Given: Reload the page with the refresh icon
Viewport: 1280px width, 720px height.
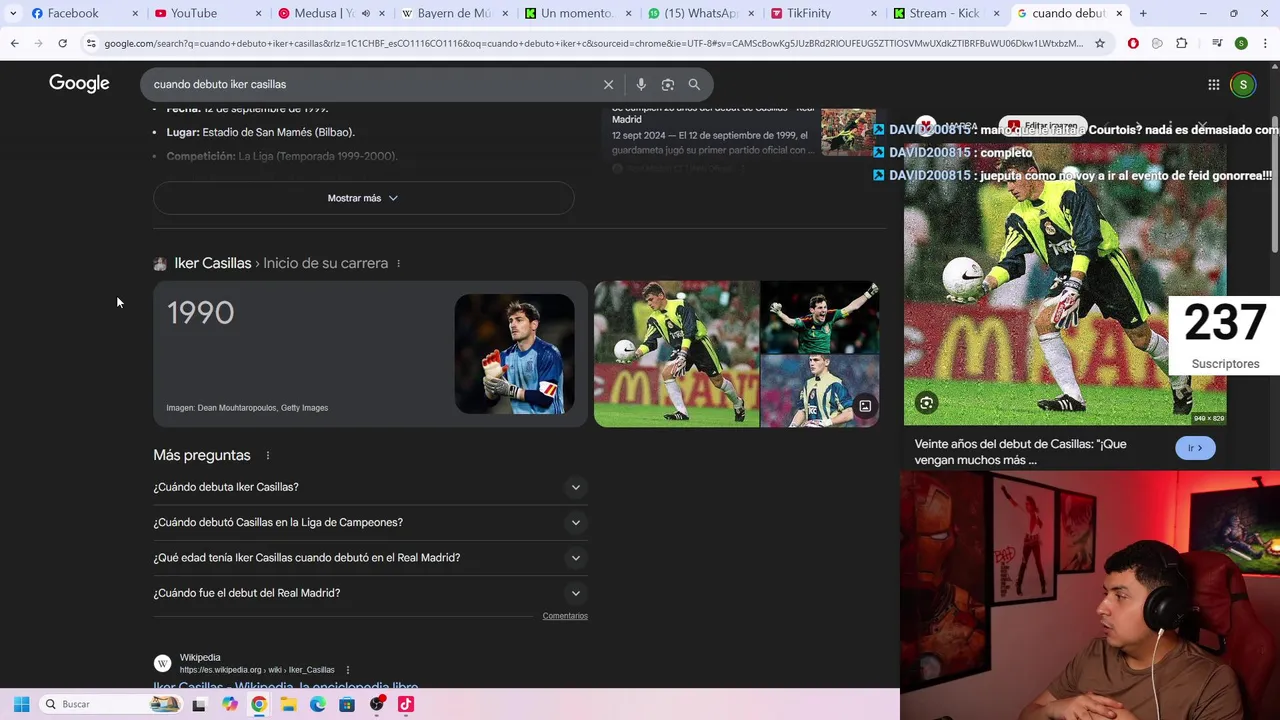Looking at the screenshot, I should coord(62,43).
